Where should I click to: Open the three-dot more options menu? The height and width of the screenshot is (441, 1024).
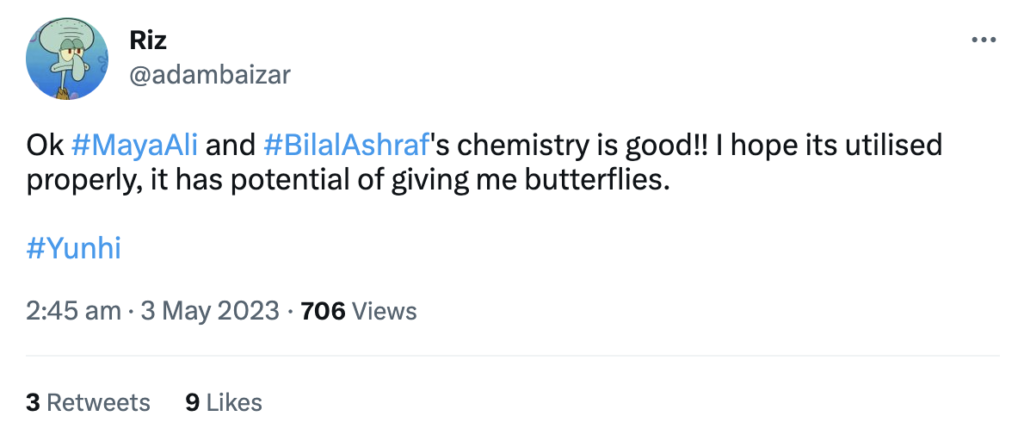coord(984,40)
